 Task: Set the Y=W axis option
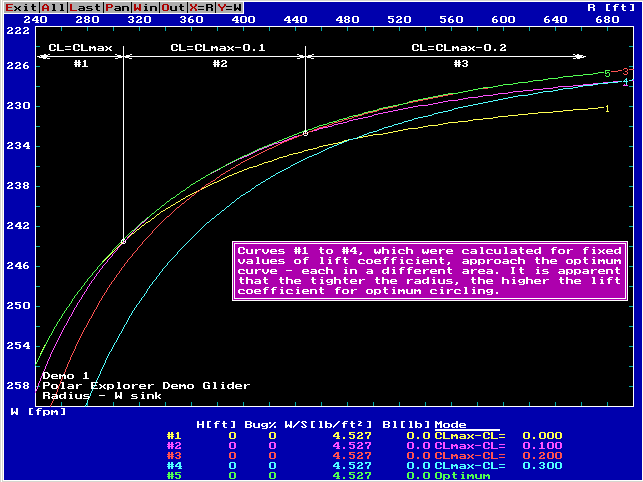(x=231, y=7)
